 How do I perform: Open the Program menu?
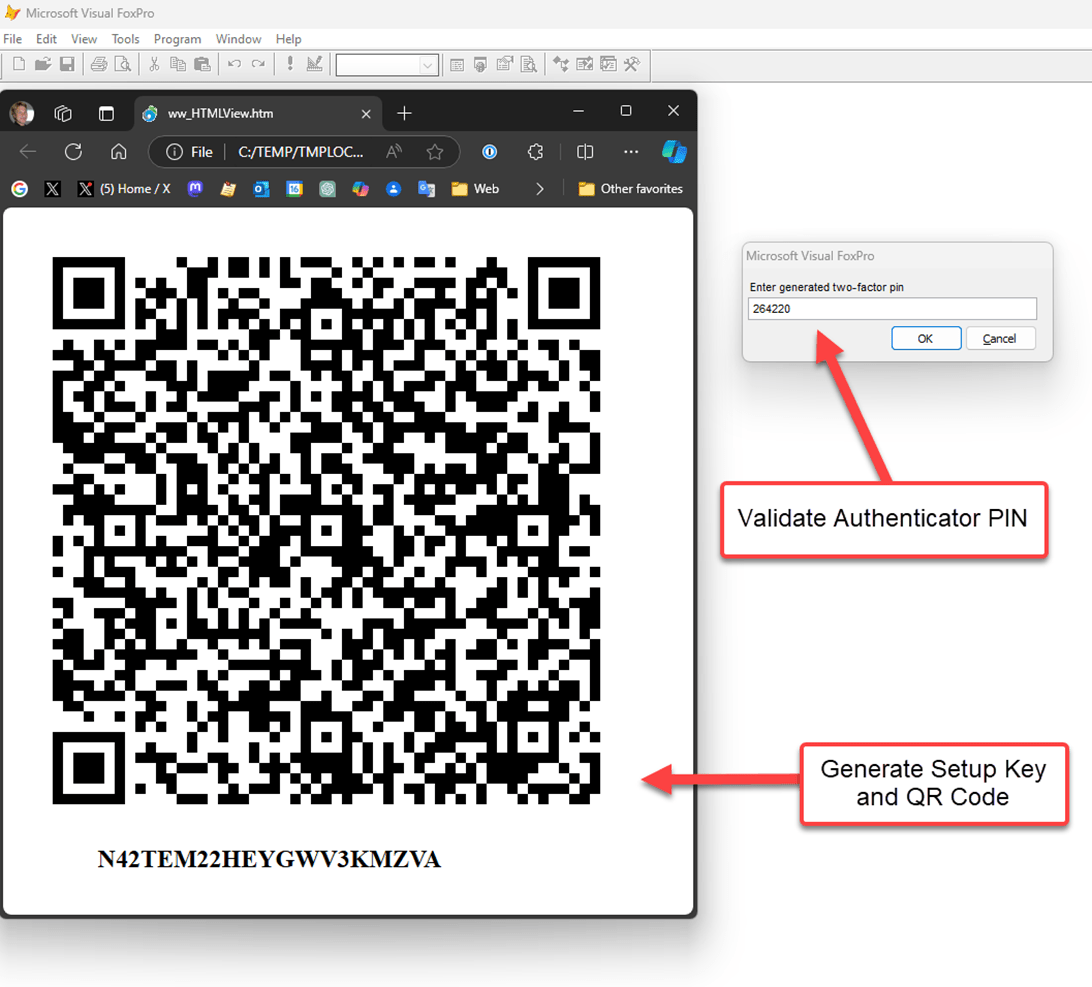[177, 39]
